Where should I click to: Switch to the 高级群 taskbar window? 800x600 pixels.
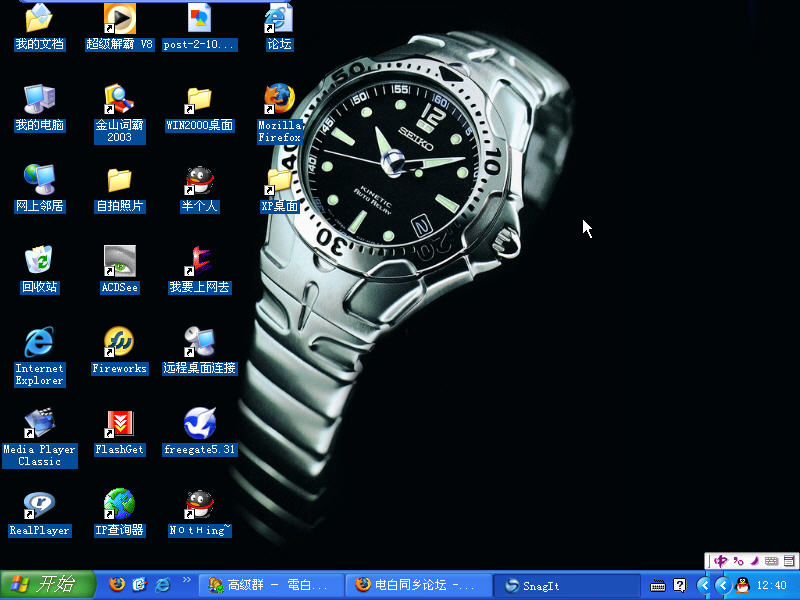(x=270, y=585)
